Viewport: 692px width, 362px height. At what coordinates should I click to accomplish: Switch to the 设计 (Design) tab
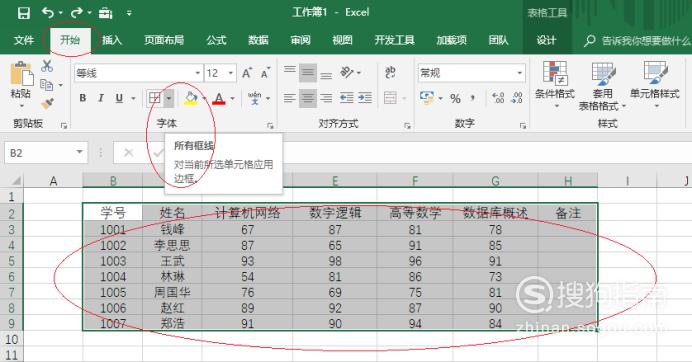click(546, 40)
